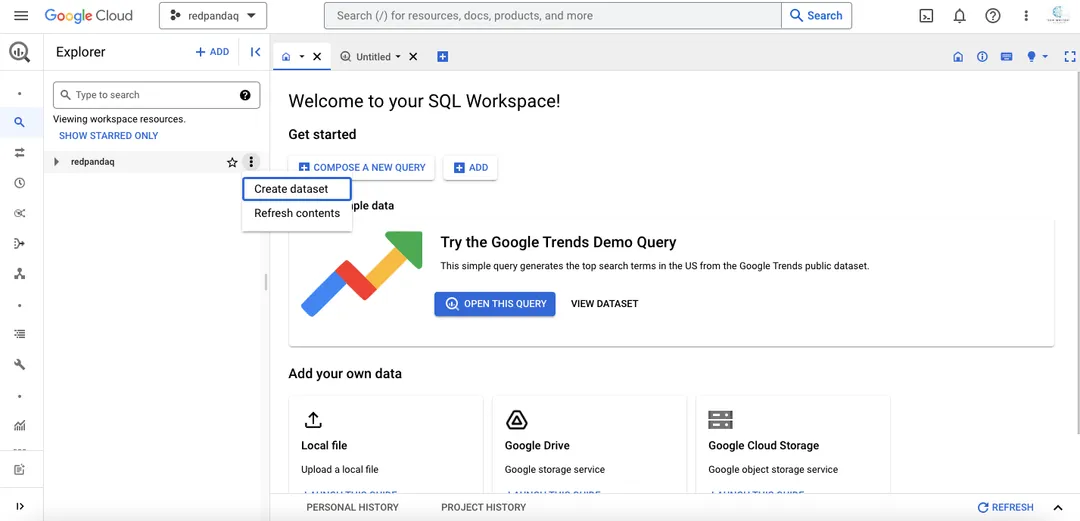Click SHOW STARRED ONLY
The width and height of the screenshot is (1080, 521).
(x=108, y=136)
